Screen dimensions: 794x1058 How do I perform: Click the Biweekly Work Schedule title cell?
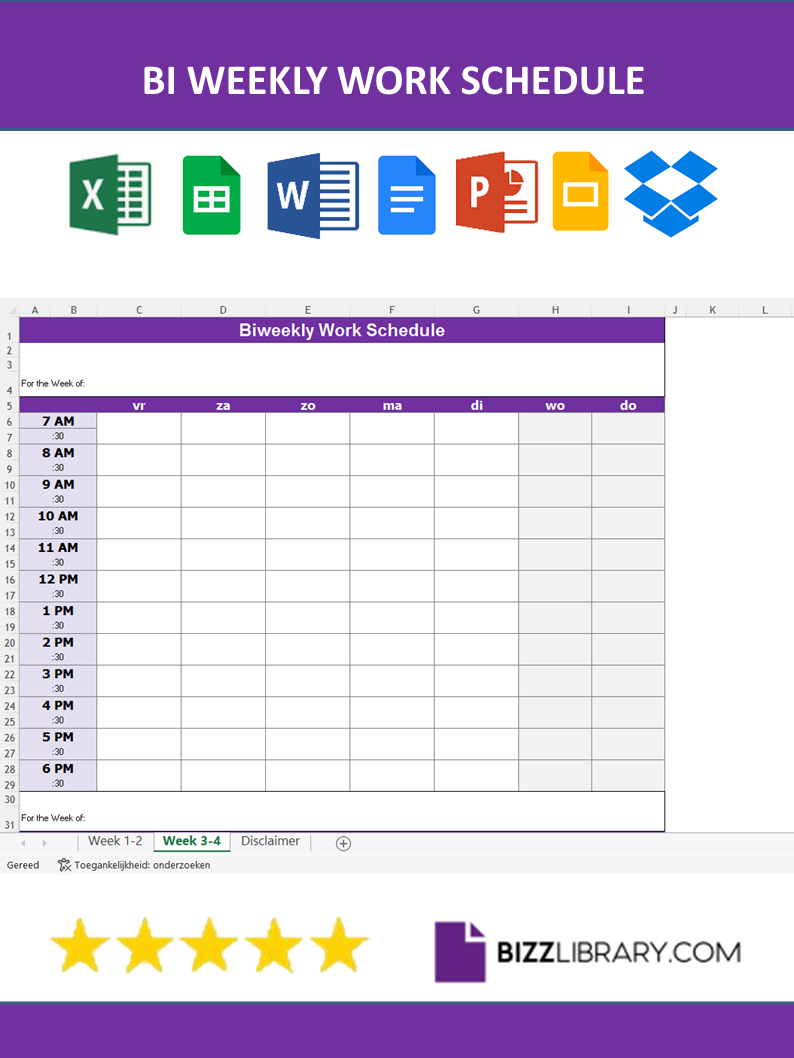[x=342, y=330]
